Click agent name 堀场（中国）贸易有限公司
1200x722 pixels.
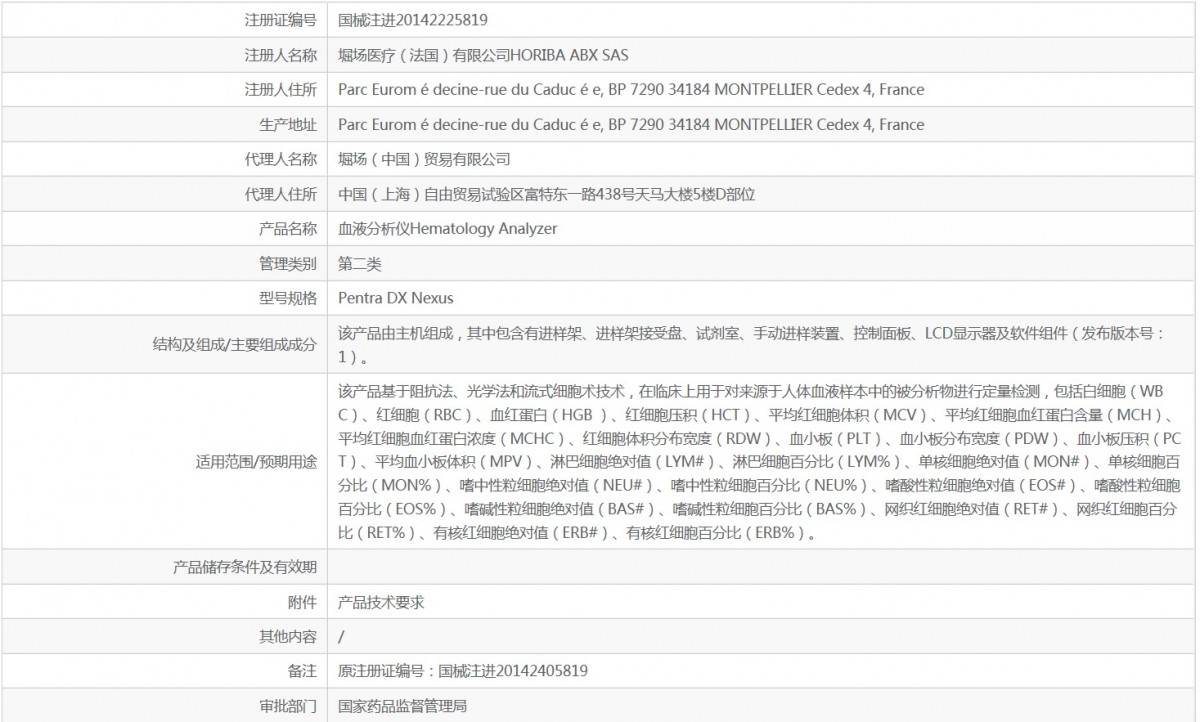425,159
